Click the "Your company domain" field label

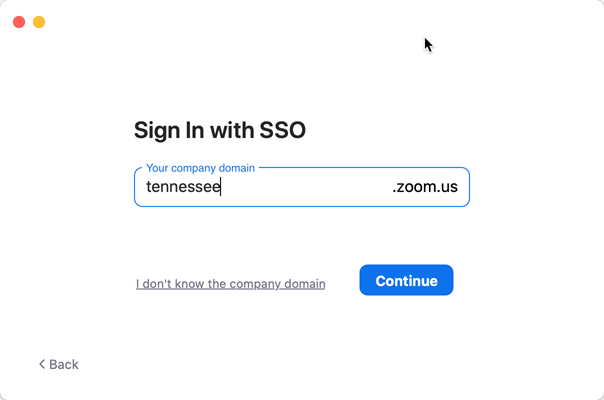click(x=200, y=168)
